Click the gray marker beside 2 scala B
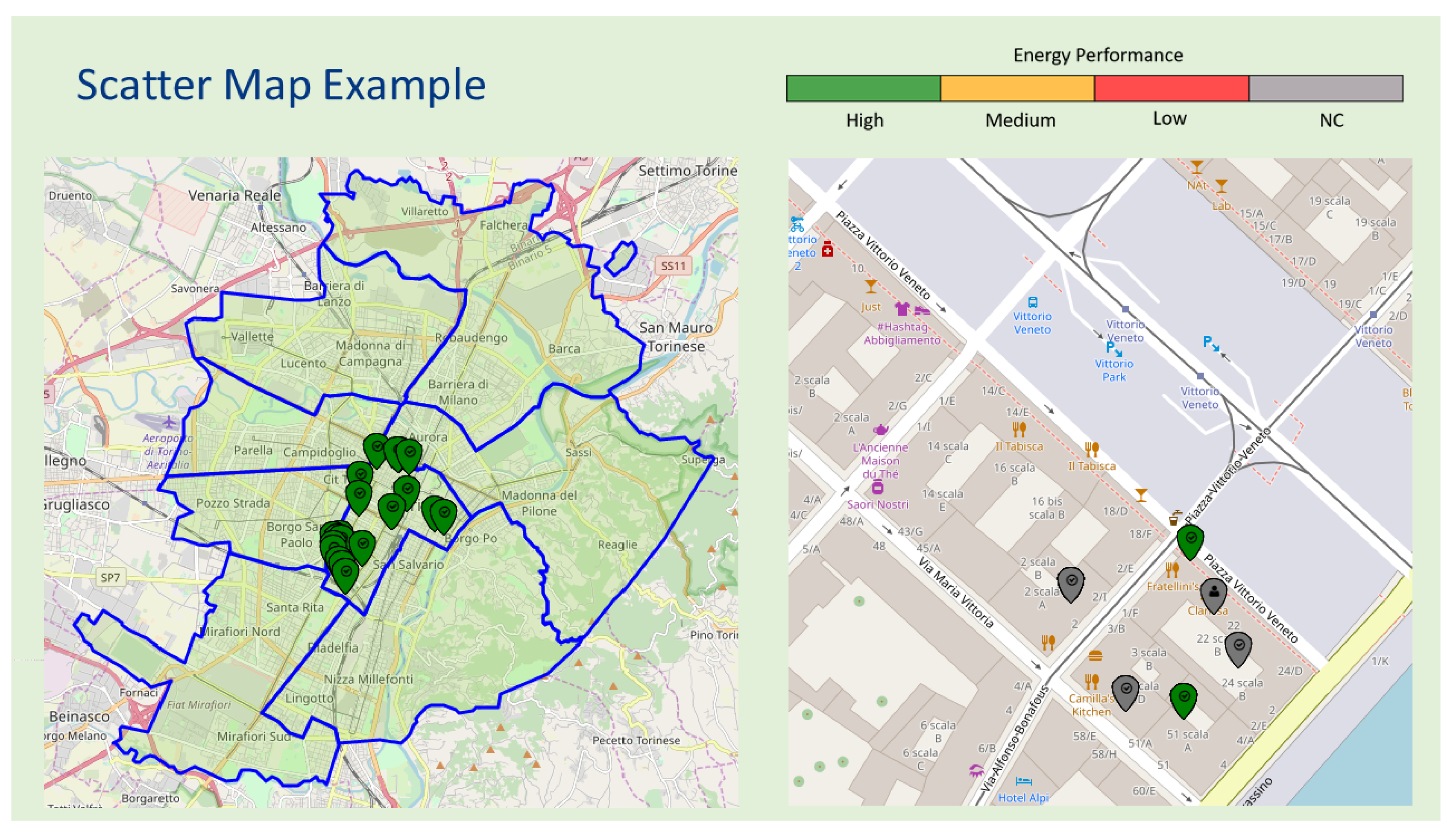This screenshot has height=839, width=1456. coord(1070,583)
